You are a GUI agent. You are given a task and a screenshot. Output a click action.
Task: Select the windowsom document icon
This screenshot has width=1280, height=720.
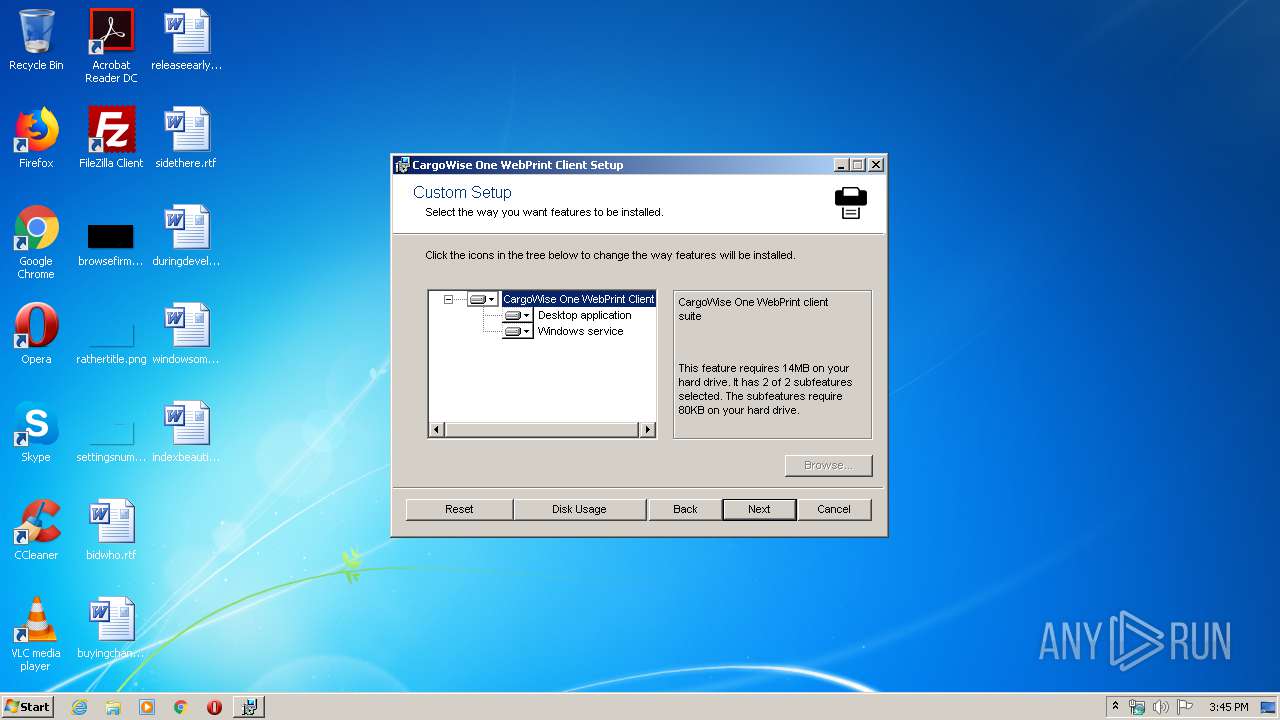click(186, 335)
